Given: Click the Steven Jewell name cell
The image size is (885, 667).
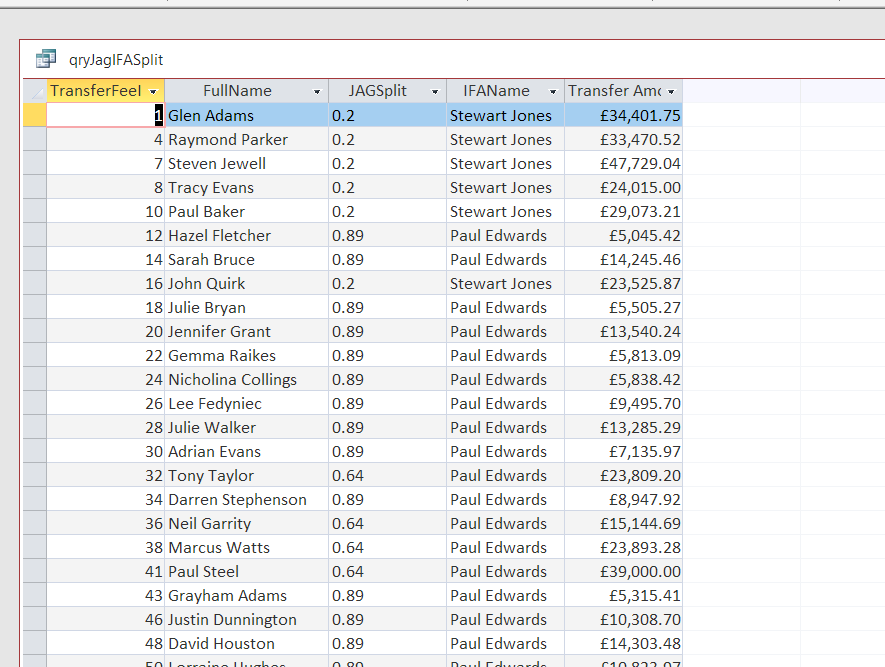Looking at the screenshot, I should (247, 163).
